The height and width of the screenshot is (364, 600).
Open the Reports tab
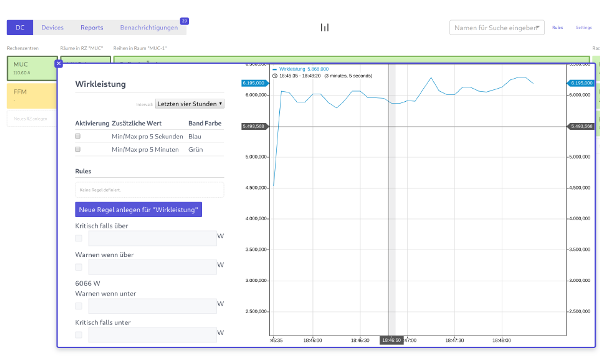(x=92, y=28)
